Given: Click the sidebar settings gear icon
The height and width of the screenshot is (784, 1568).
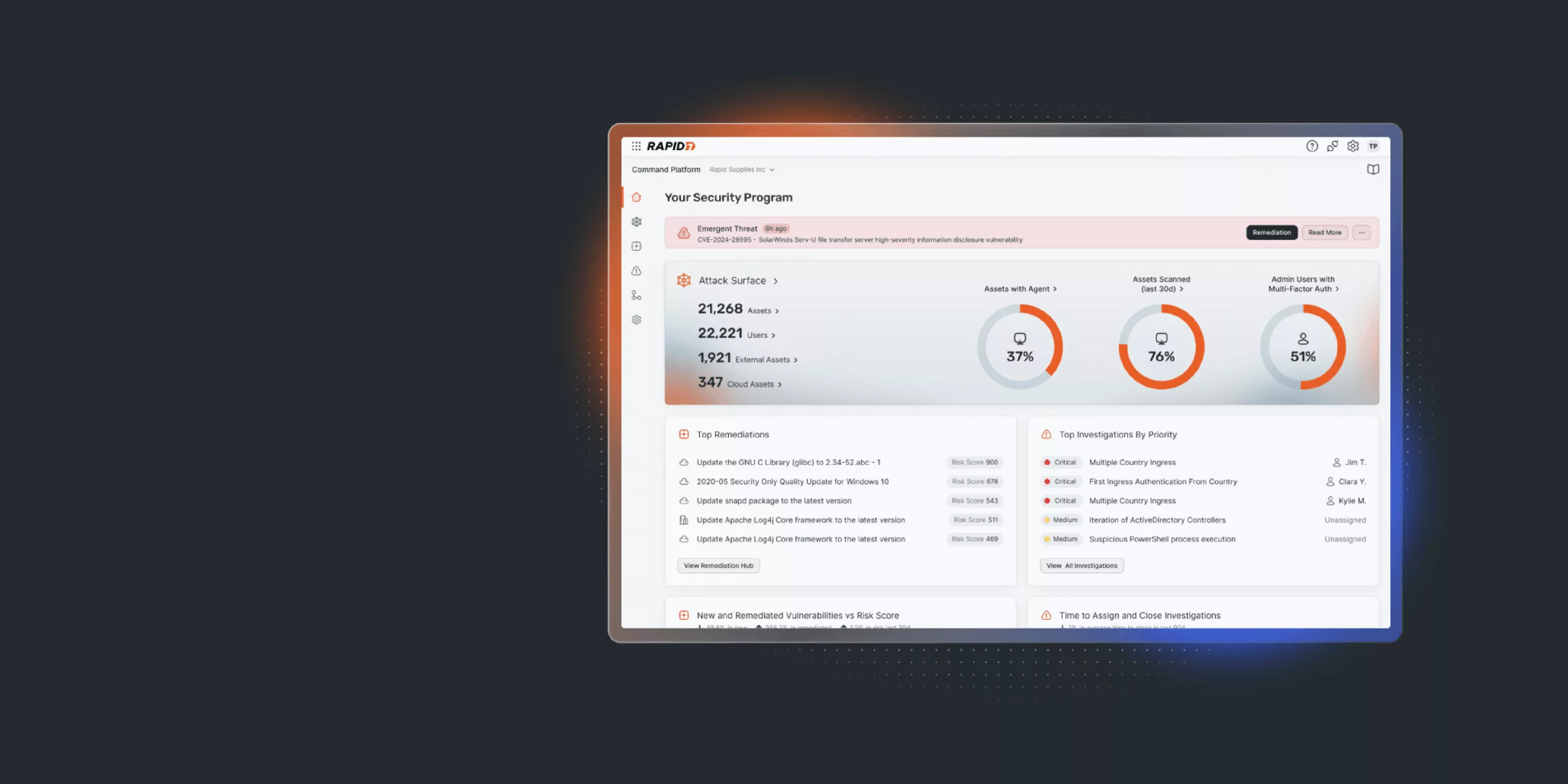Looking at the screenshot, I should coord(636,320).
